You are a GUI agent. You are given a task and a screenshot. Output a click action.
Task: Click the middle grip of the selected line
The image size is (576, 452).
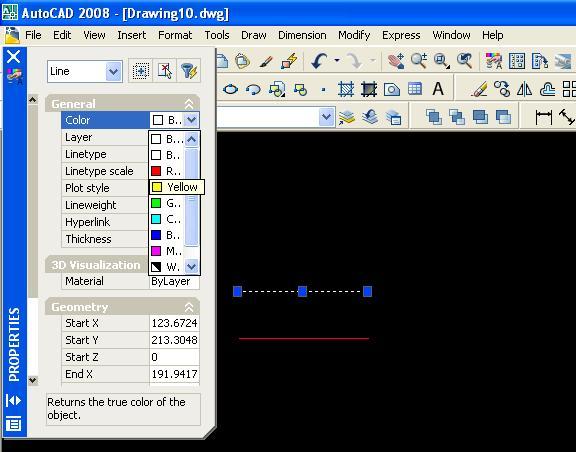click(x=302, y=291)
